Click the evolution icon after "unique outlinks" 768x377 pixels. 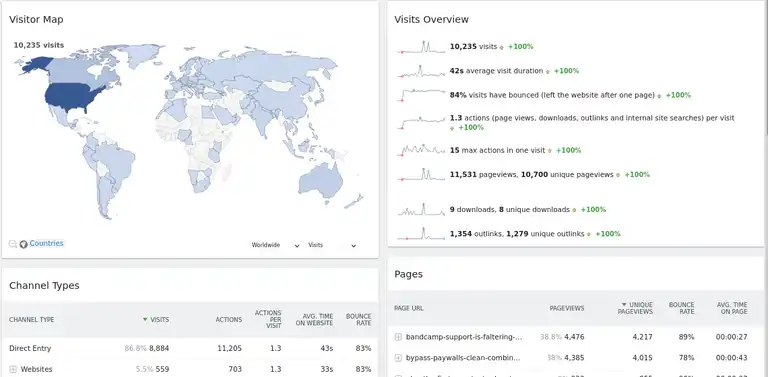[589, 235]
